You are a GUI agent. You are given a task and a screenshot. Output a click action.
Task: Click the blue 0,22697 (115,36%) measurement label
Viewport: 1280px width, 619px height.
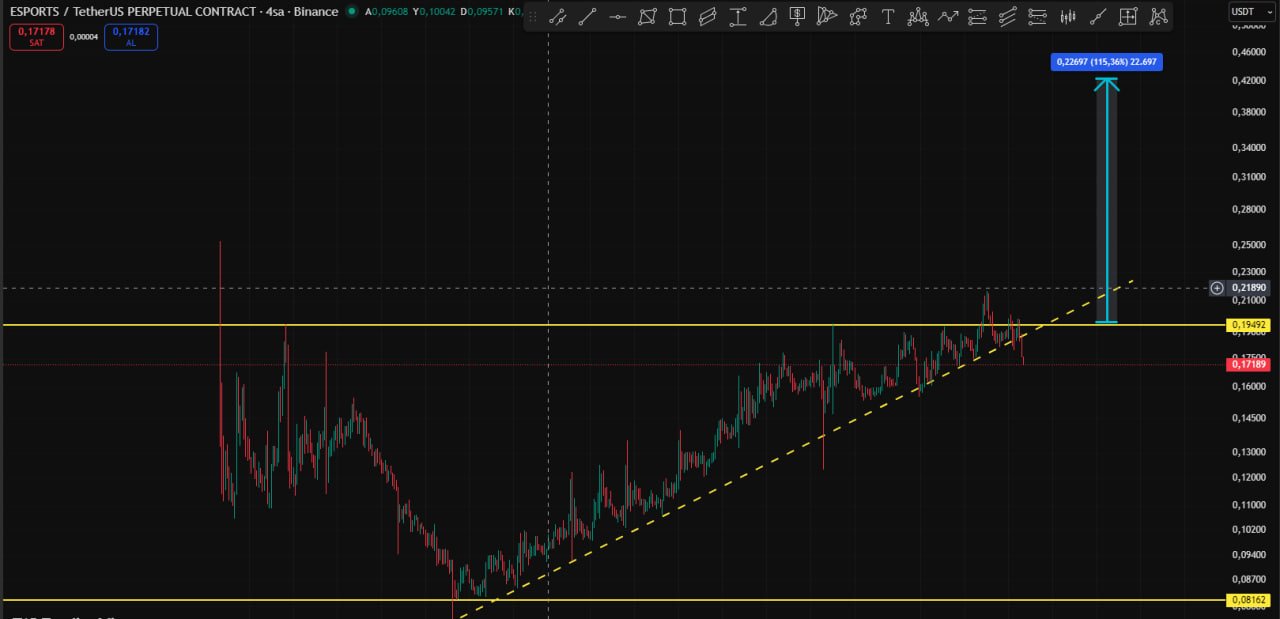pos(1106,62)
